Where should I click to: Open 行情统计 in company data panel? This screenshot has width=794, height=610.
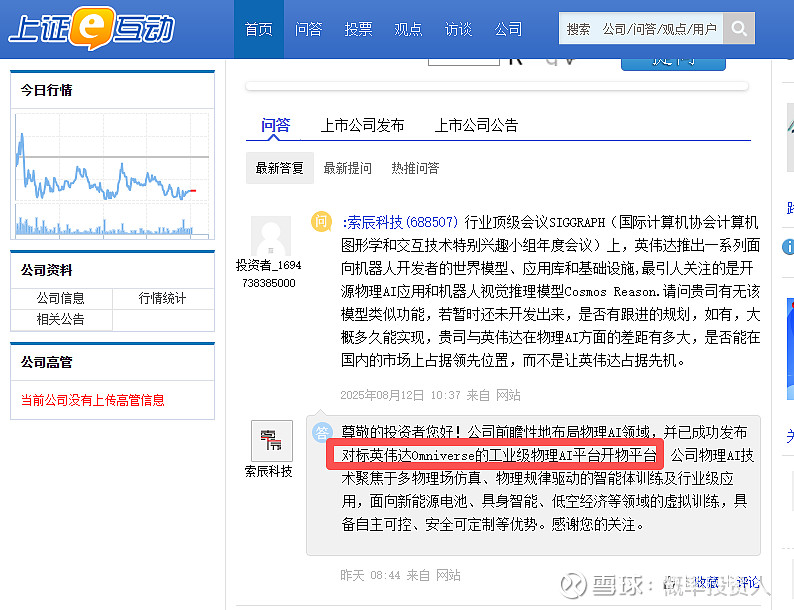[163, 298]
